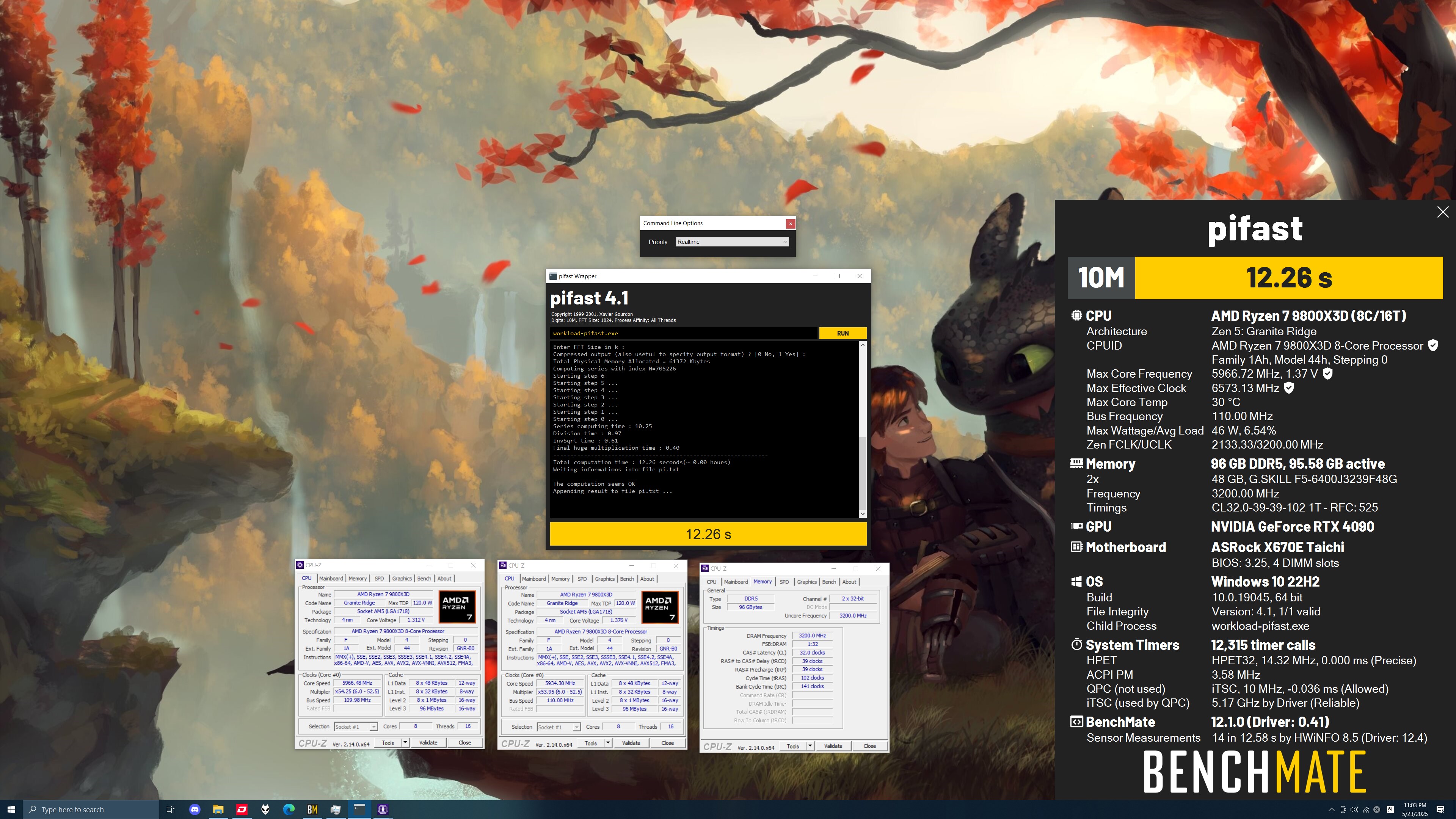
Task: Open the notification center icon
Action: coord(1441,810)
